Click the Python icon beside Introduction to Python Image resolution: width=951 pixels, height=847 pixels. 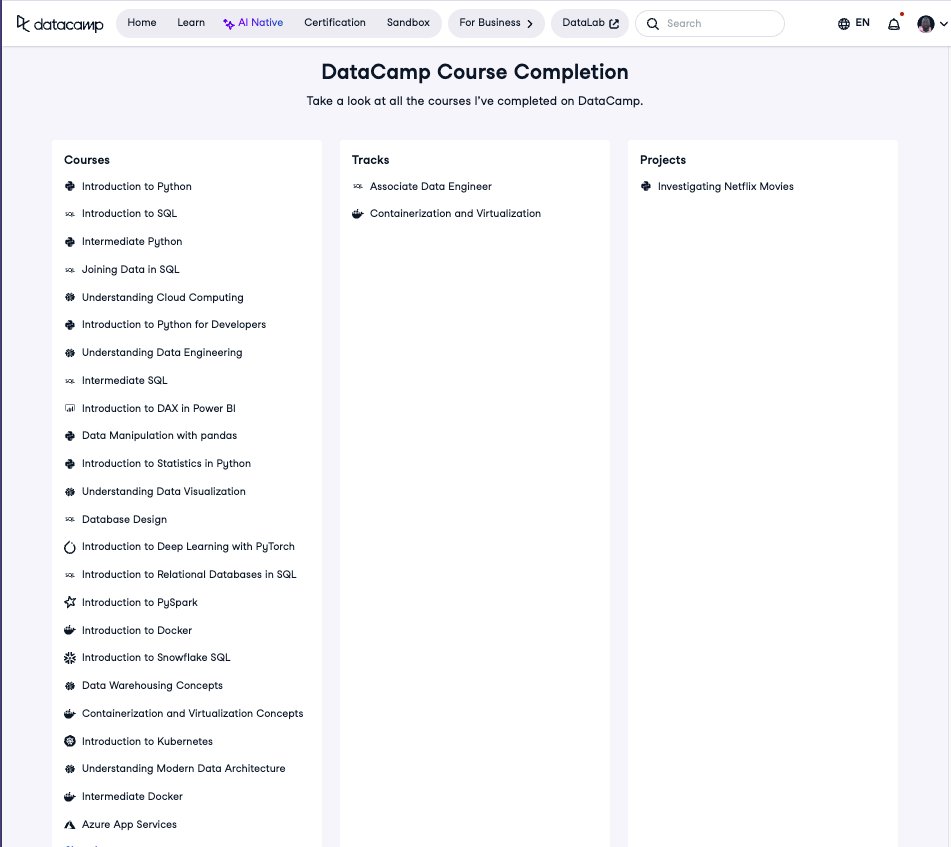(70, 186)
